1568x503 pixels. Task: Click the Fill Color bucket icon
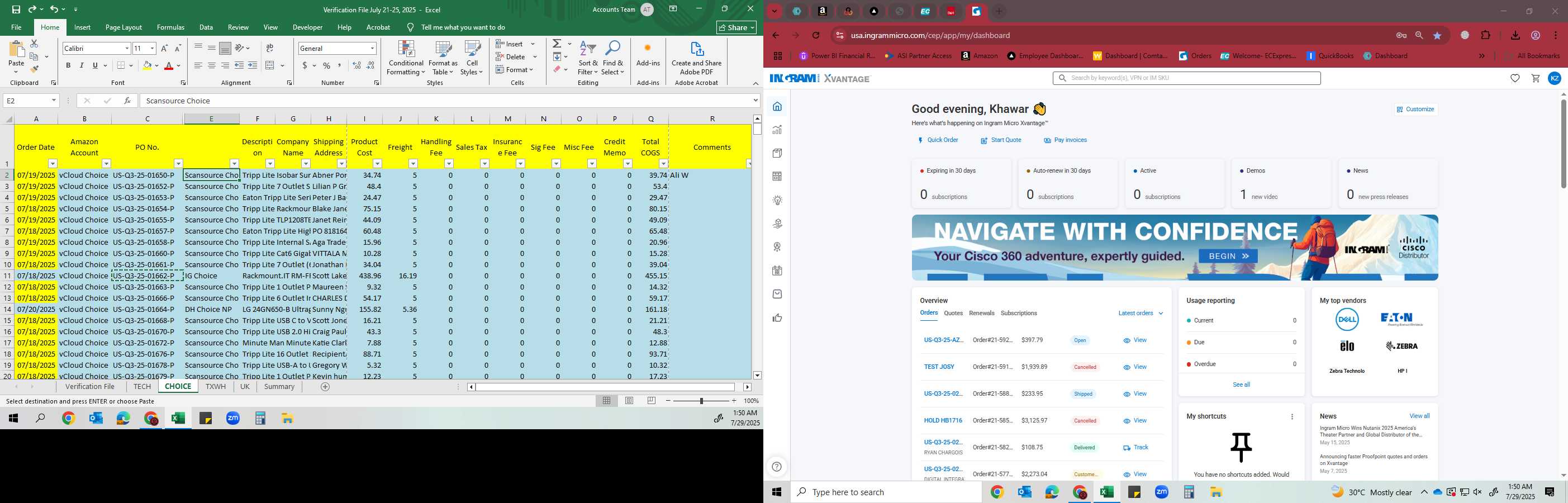tap(147, 65)
